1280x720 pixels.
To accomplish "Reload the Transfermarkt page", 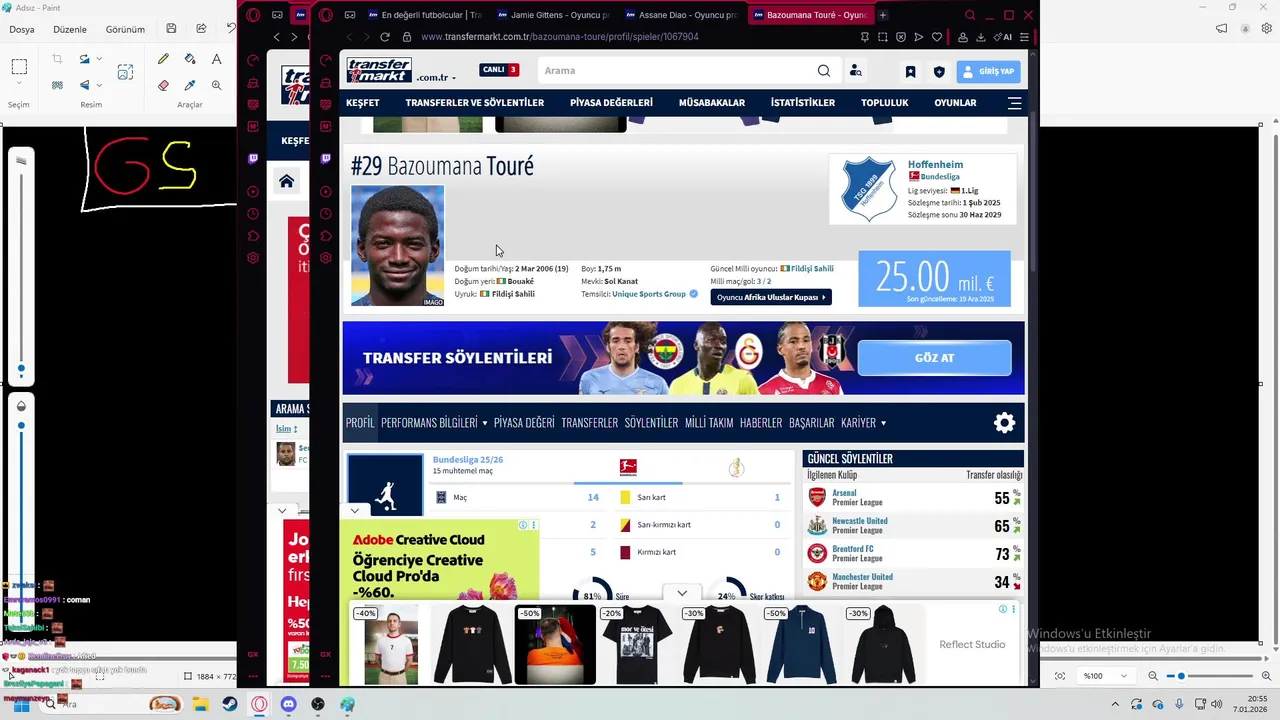I will tap(385, 37).
